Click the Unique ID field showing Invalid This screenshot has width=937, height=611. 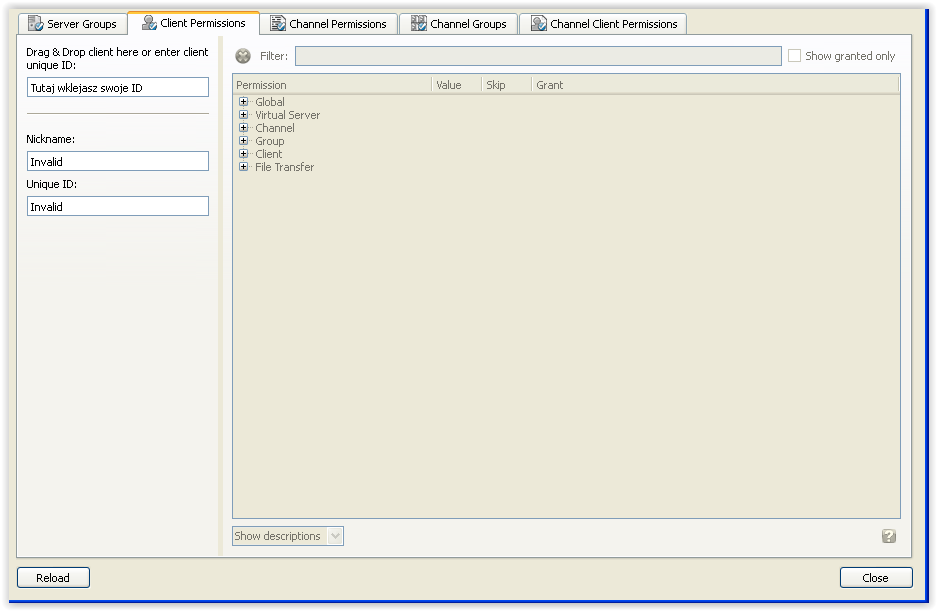pos(118,206)
